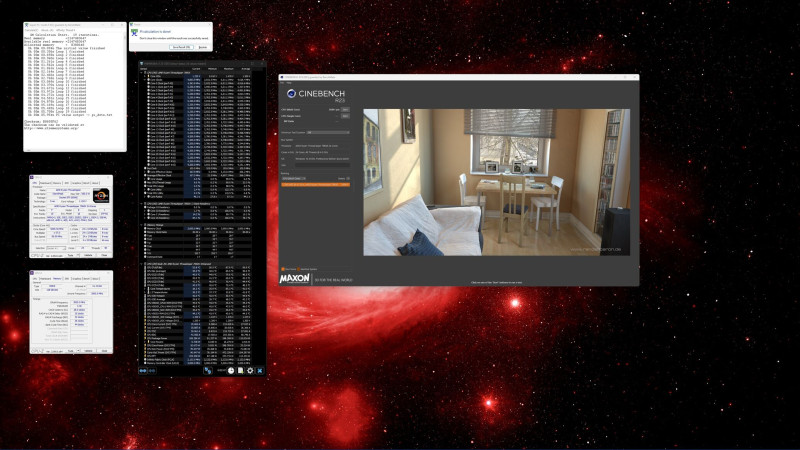Open HWiNFO sensor settings gear

point(250,370)
